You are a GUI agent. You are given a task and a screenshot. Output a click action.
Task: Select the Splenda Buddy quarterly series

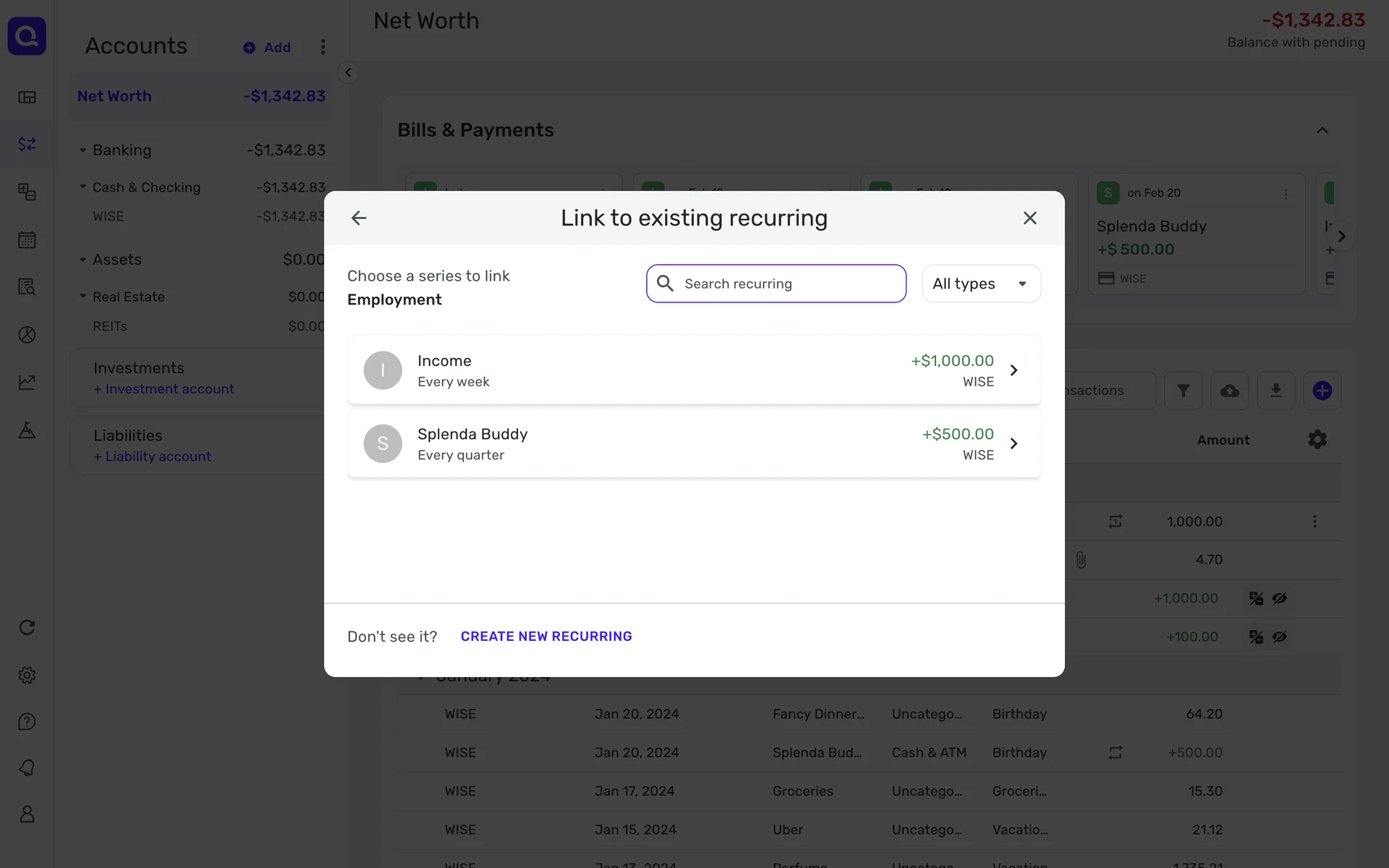pyautogui.click(x=693, y=443)
